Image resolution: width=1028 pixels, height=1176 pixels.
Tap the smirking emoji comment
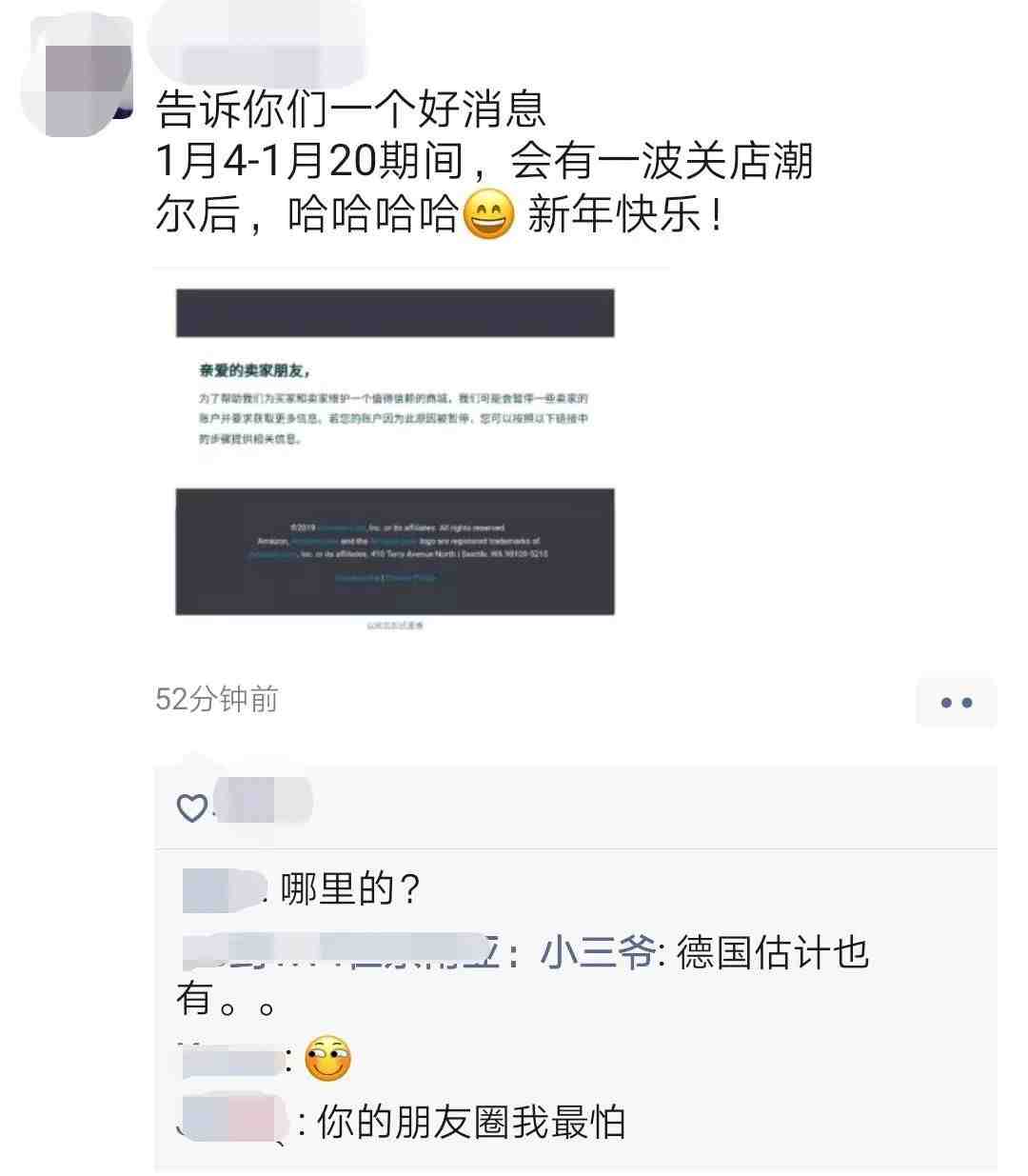(x=327, y=1058)
